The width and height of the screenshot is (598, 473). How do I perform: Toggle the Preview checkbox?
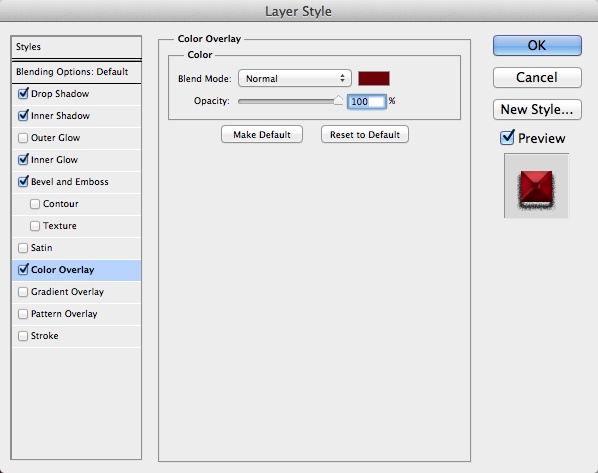point(507,138)
